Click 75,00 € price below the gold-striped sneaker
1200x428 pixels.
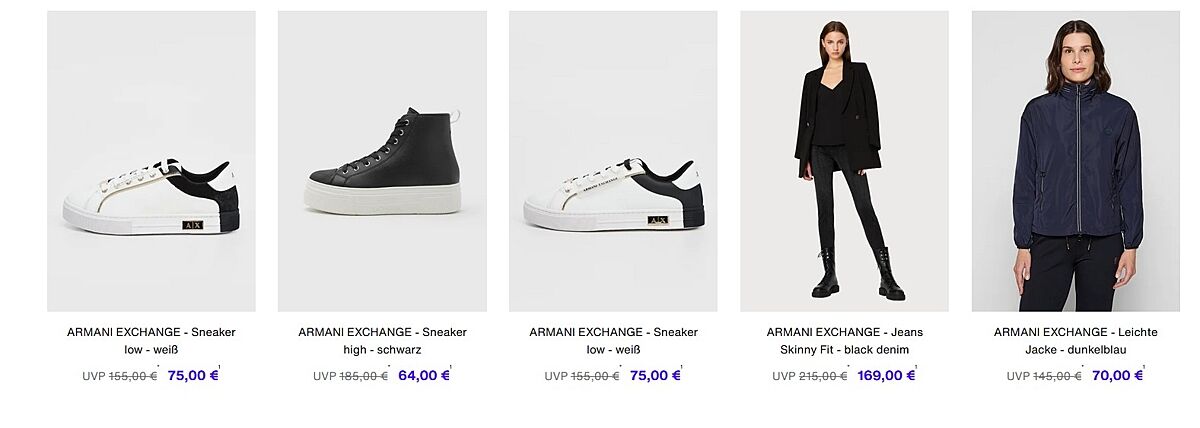[x=193, y=376]
